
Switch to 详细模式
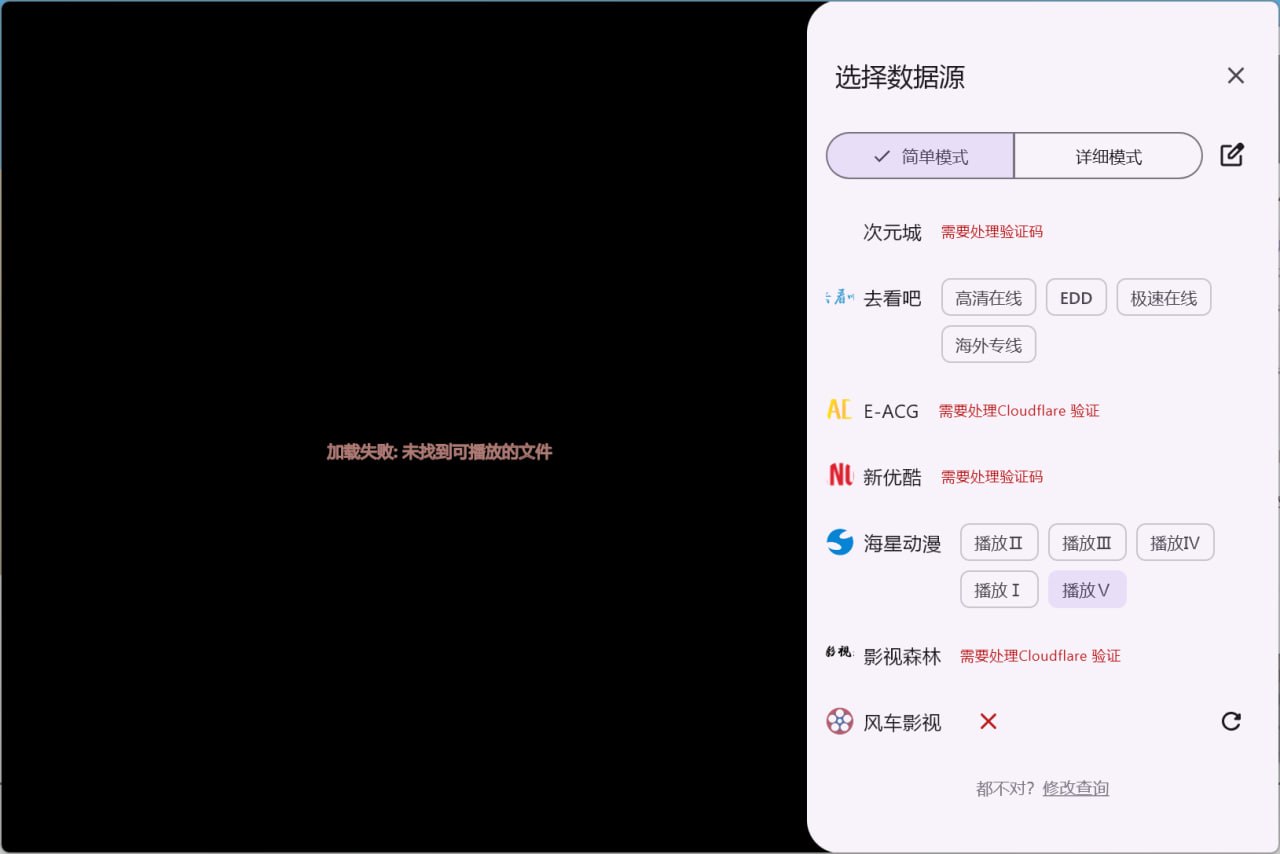pos(1108,156)
